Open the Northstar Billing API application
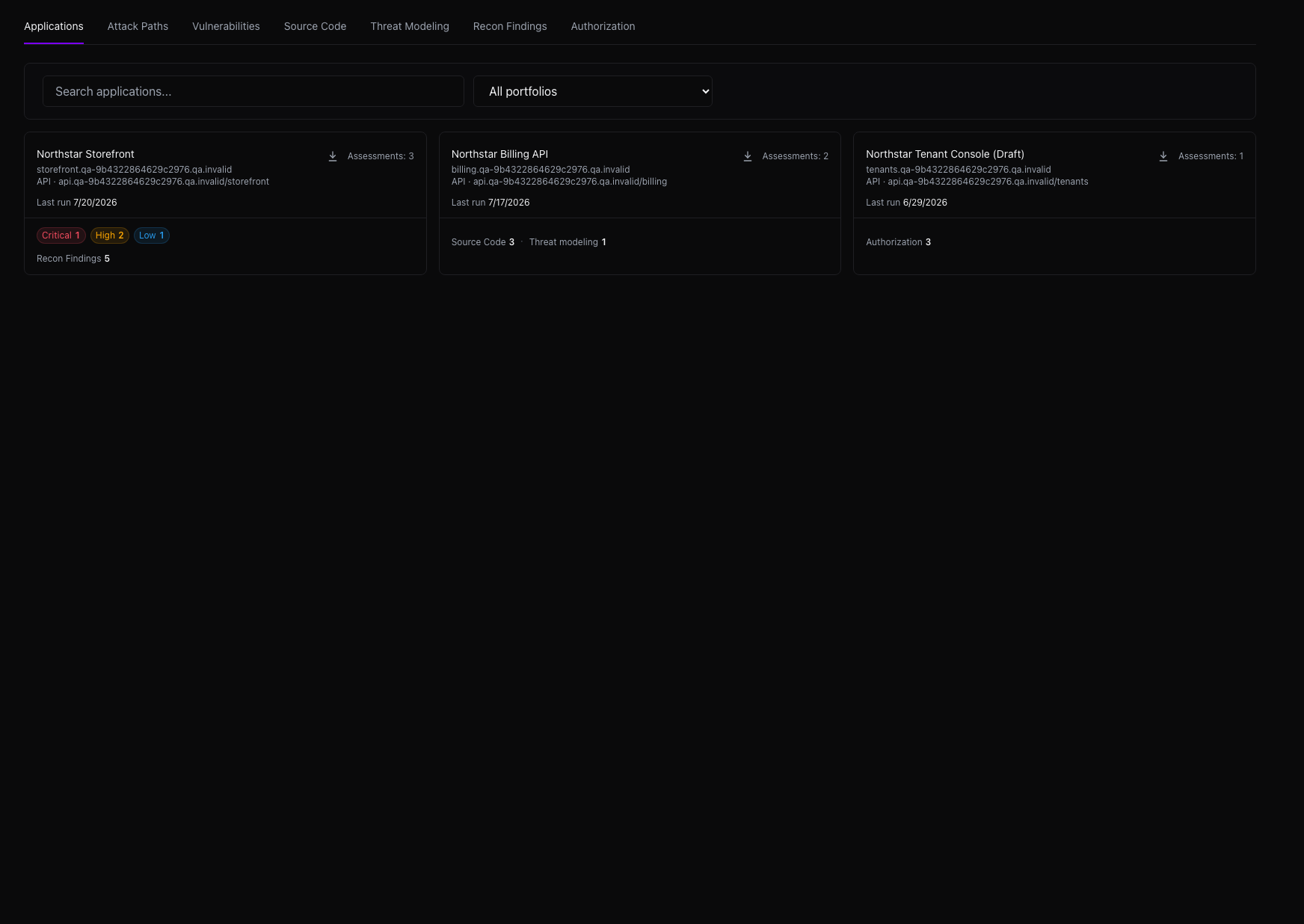This screenshot has width=1304, height=924. [499, 154]
